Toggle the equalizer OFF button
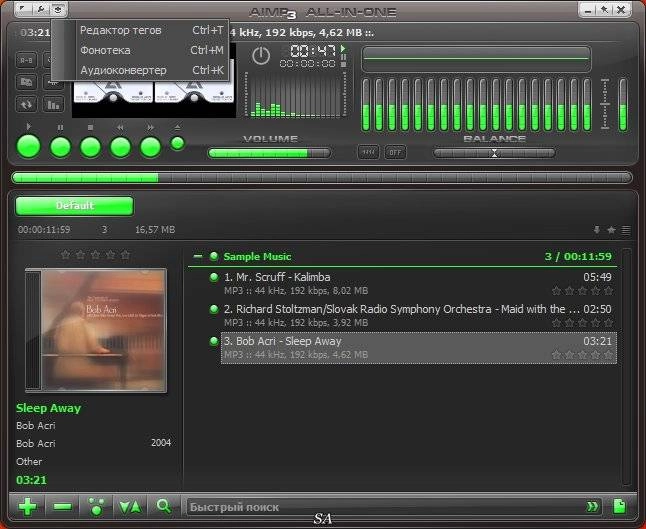646x529 pixels. pos(395,152)
